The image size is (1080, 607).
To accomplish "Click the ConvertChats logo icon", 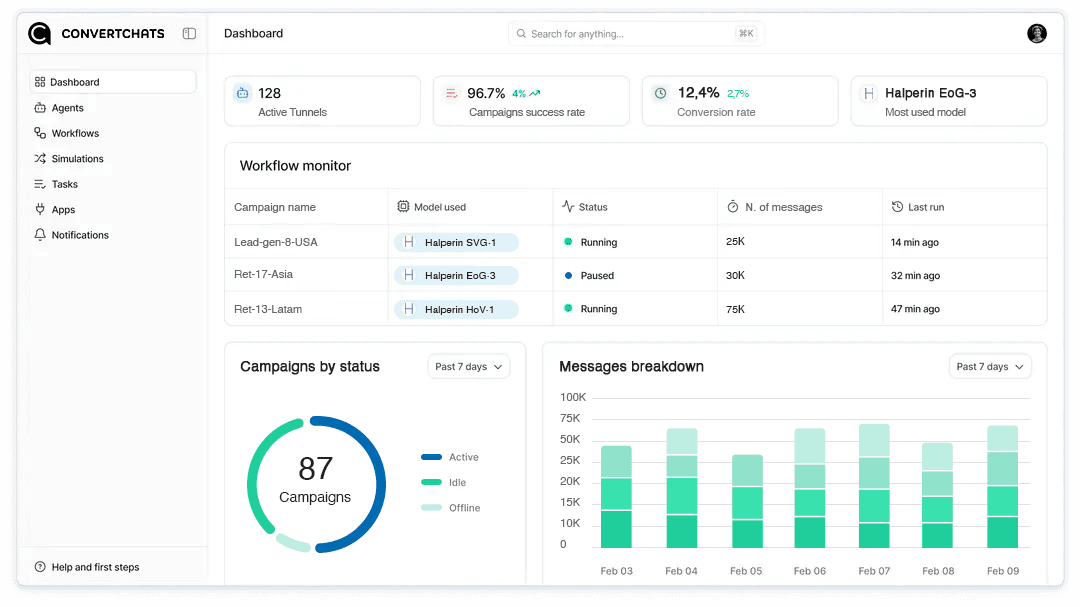I will 40,34.
